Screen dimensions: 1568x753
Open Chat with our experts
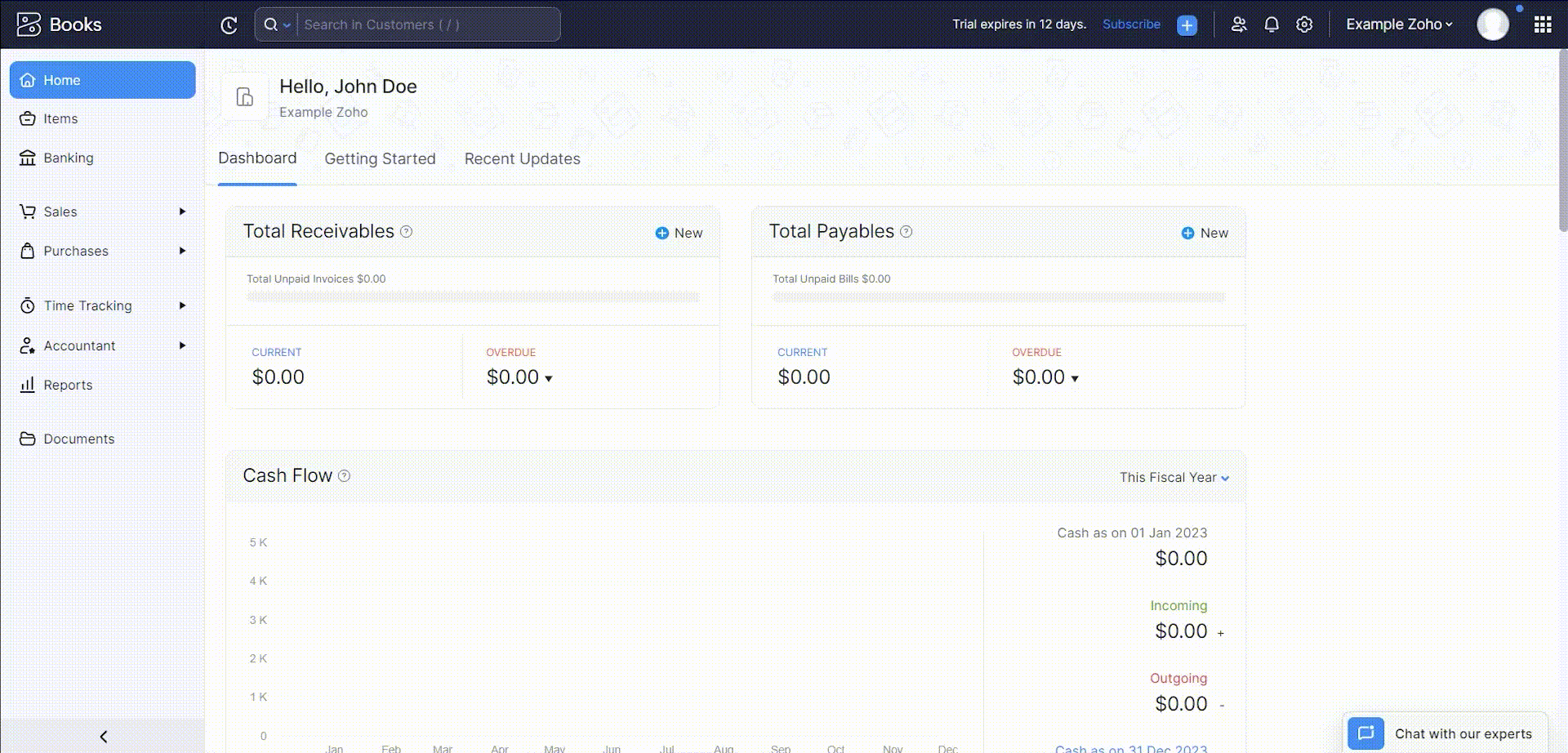(x=1445, y=733)
